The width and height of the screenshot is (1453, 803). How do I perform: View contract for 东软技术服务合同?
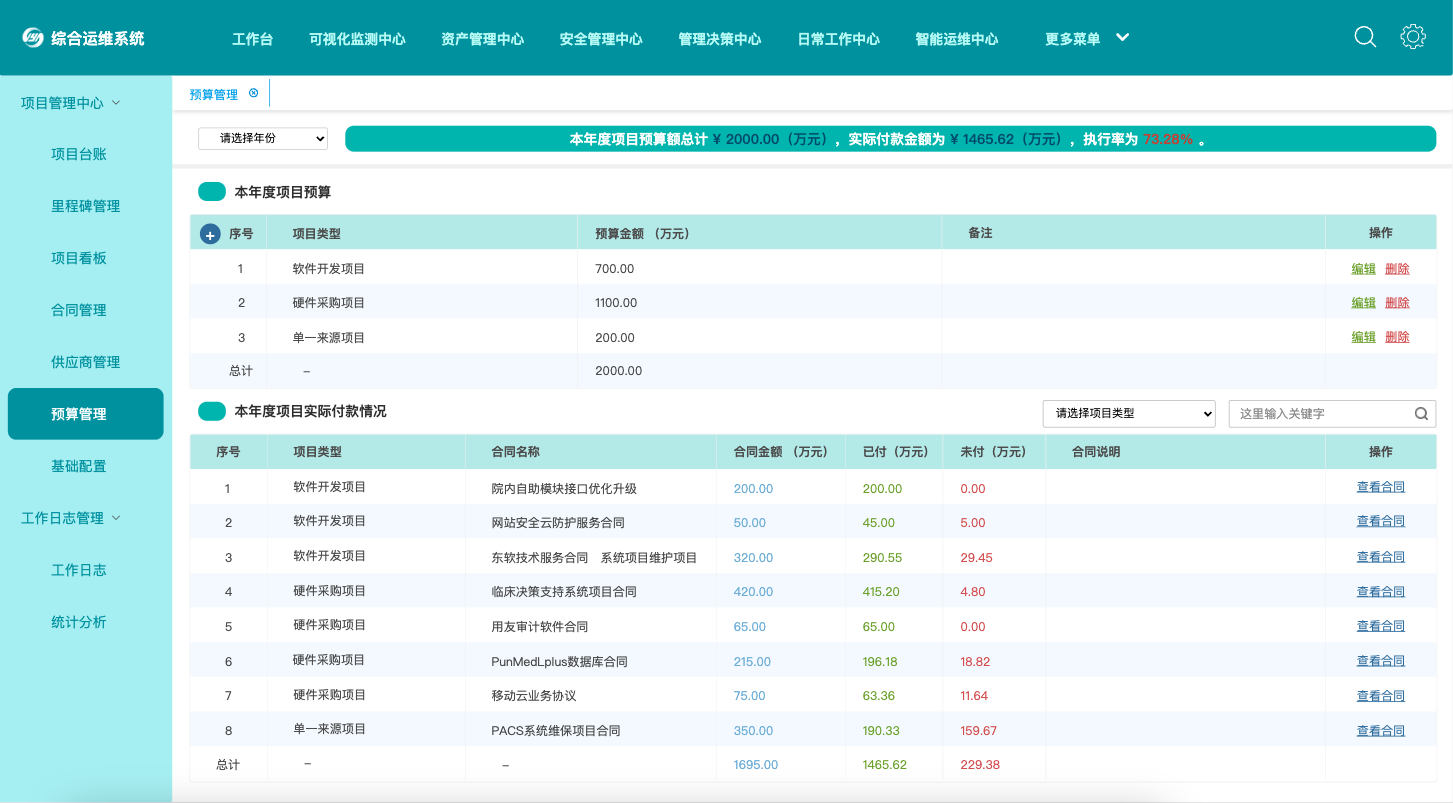click(1381, 557)
